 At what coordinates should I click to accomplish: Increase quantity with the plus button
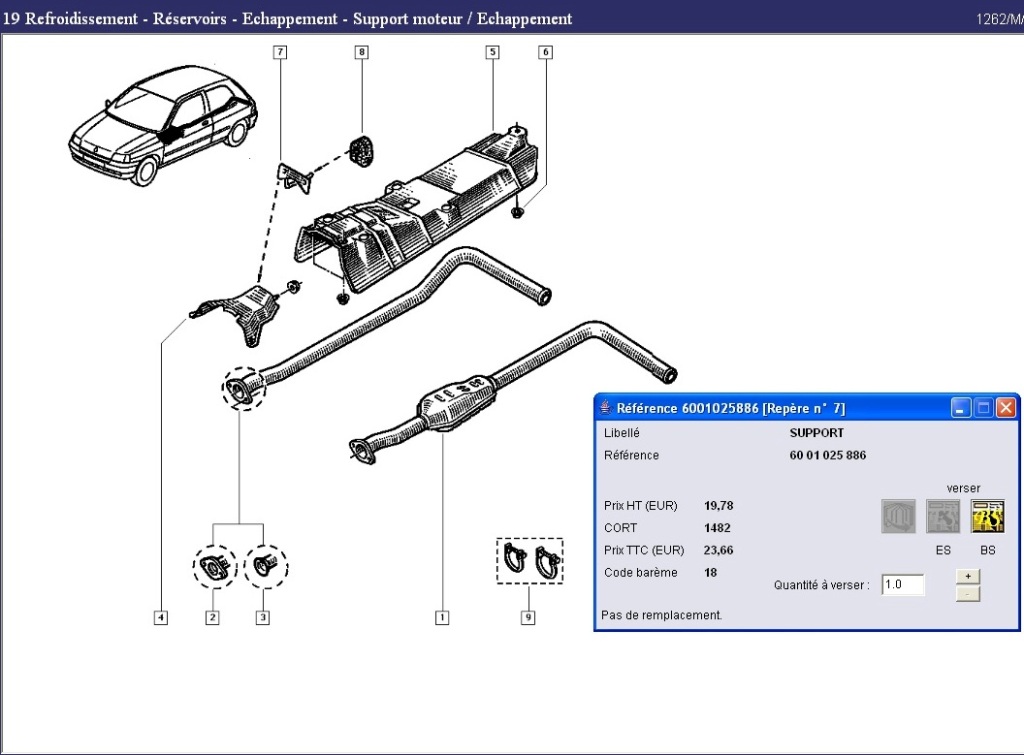(x=968, y=576)
